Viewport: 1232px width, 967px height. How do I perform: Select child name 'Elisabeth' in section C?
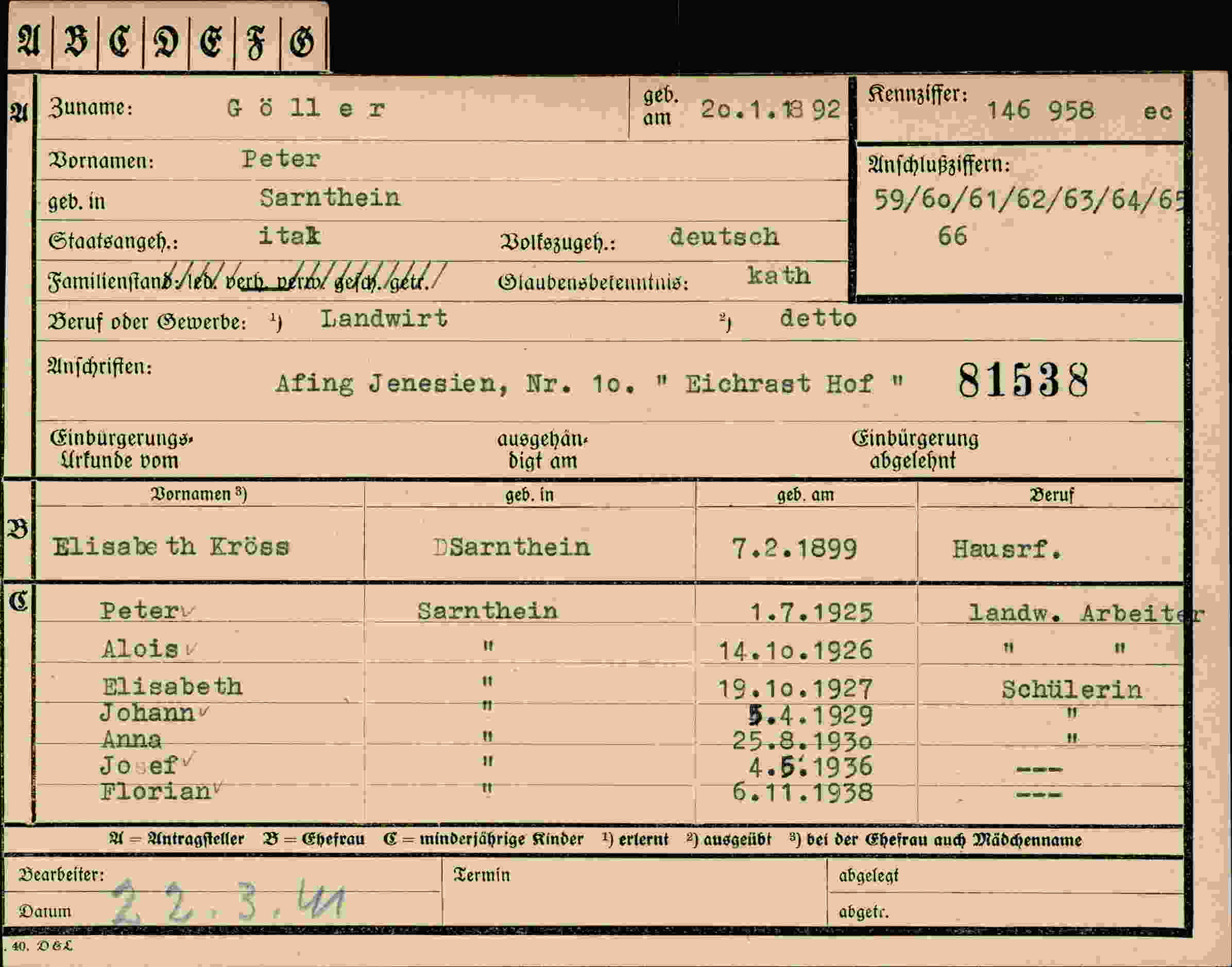click(x=172, y=687)
